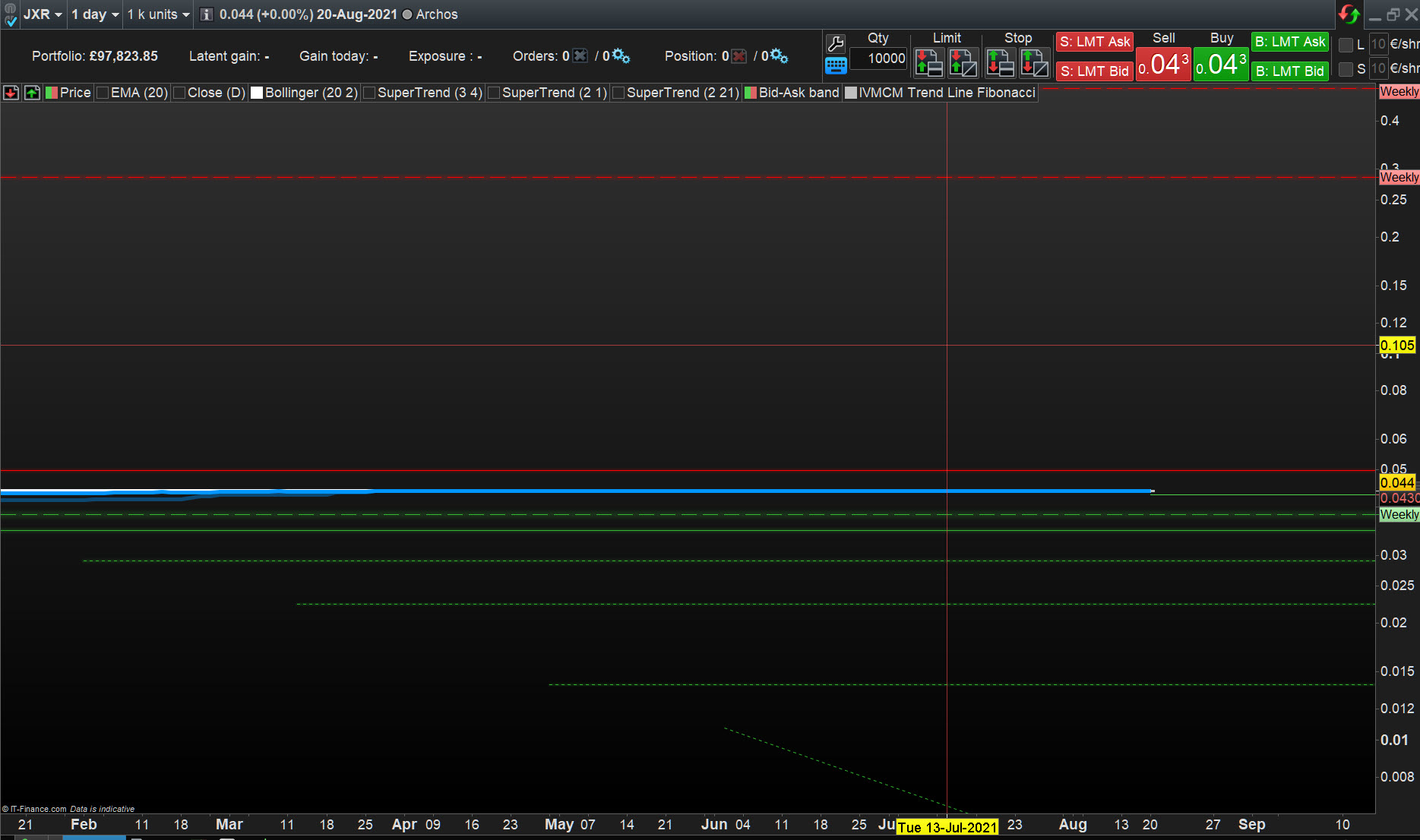Click the first Limit order icon
Image resolution: width=1420 pixels, height=840 pixels.
click(929, 63)
